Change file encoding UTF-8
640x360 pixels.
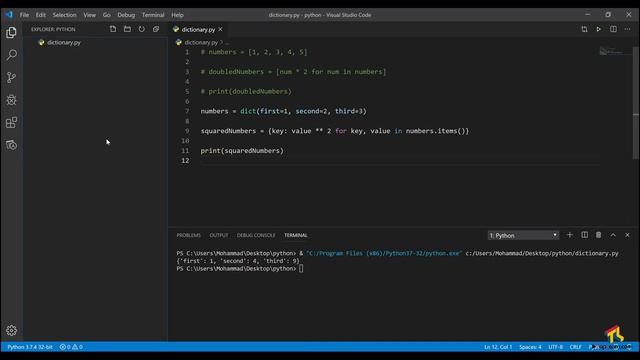(556, 347)
